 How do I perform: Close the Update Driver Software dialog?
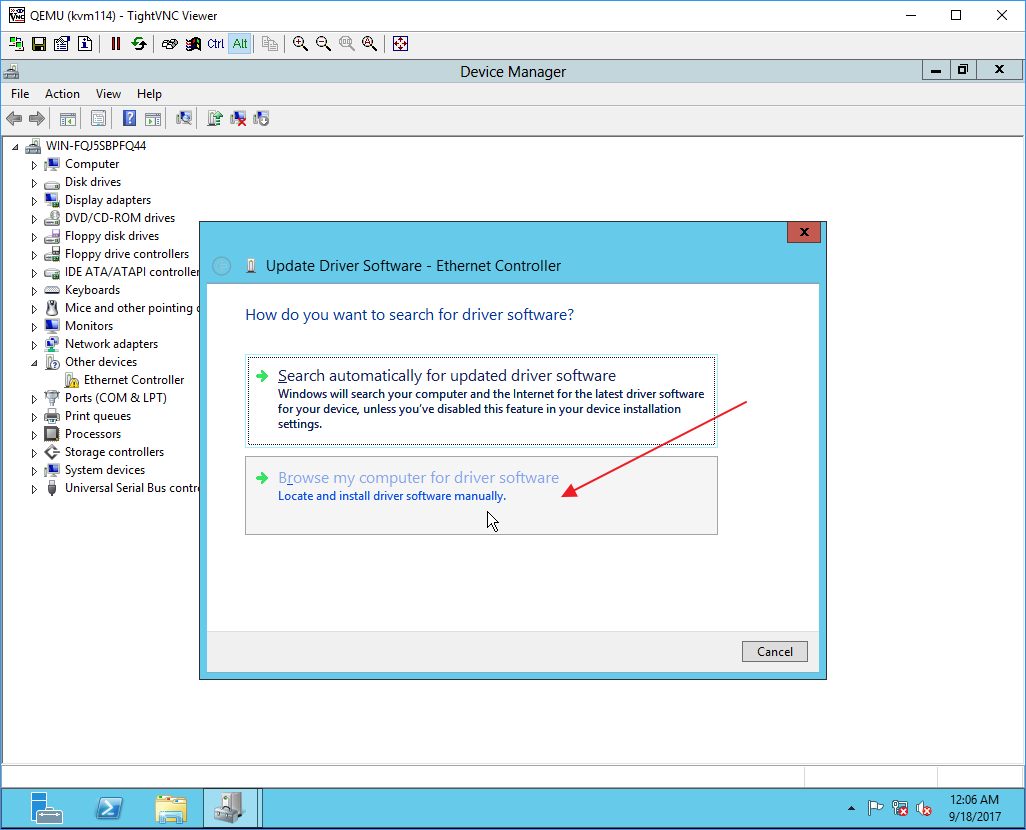tap(804, 232)
